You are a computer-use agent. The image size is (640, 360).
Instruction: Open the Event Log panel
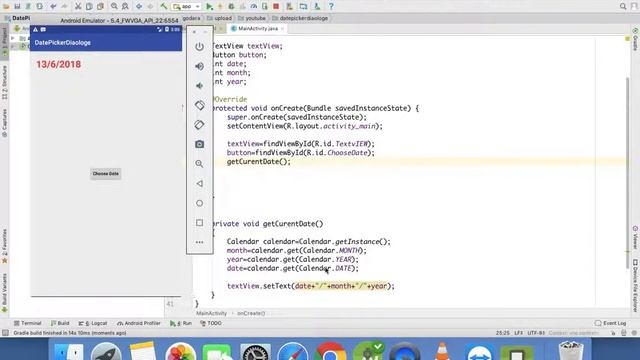click(x=611, y=323)
